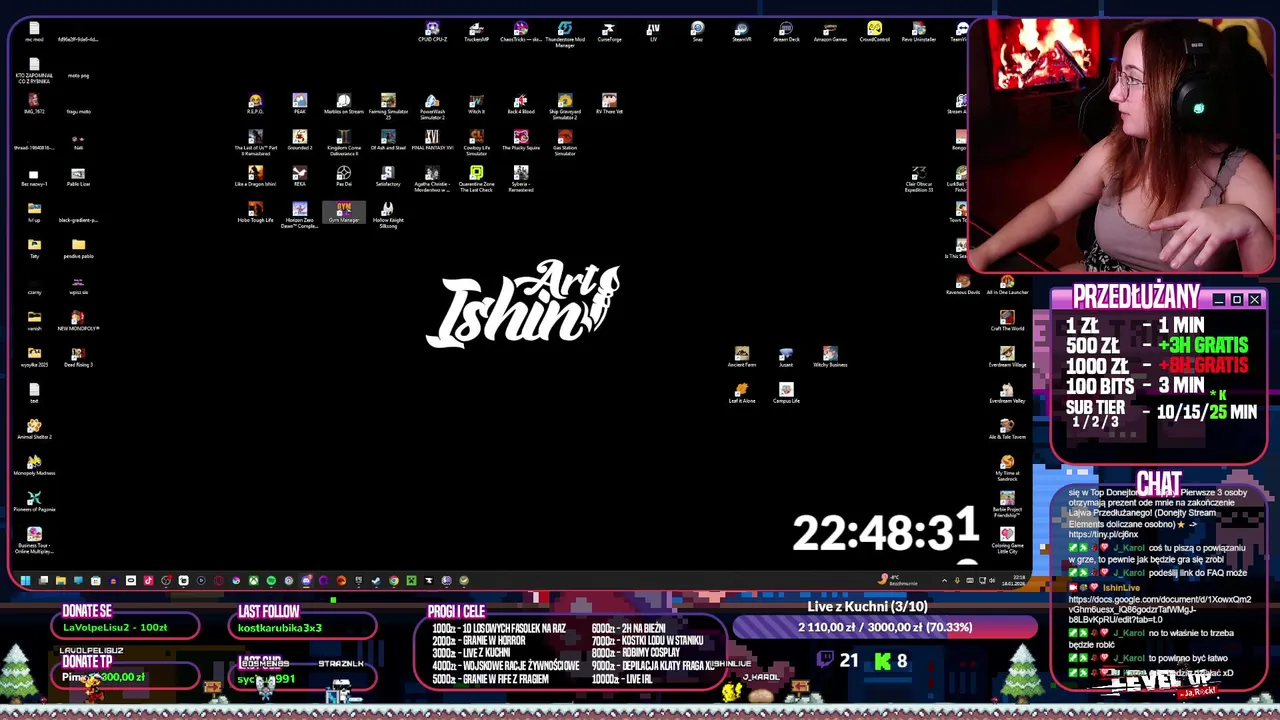The height and width of the screenshot is (720, 1280).
Task: Open the My Time at Sandrock shortcut
Action: coord(1007,468)
